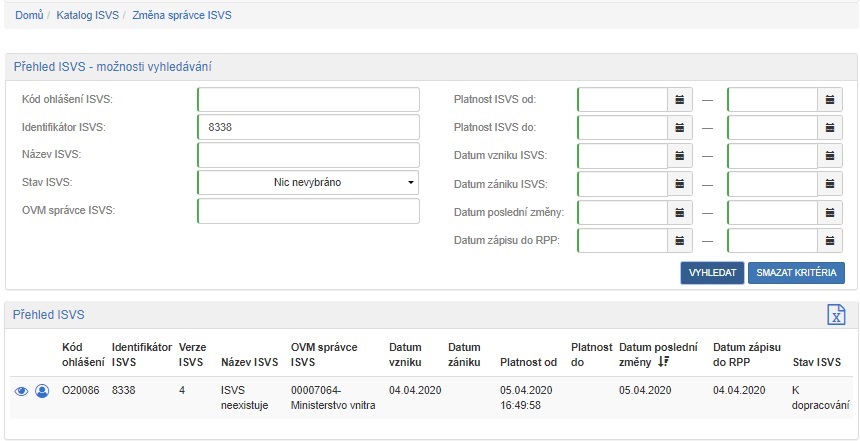Screen dimensions: 860x441
Task: Click the OVM správce ISVS input
Action: click(x=308, y=211)
